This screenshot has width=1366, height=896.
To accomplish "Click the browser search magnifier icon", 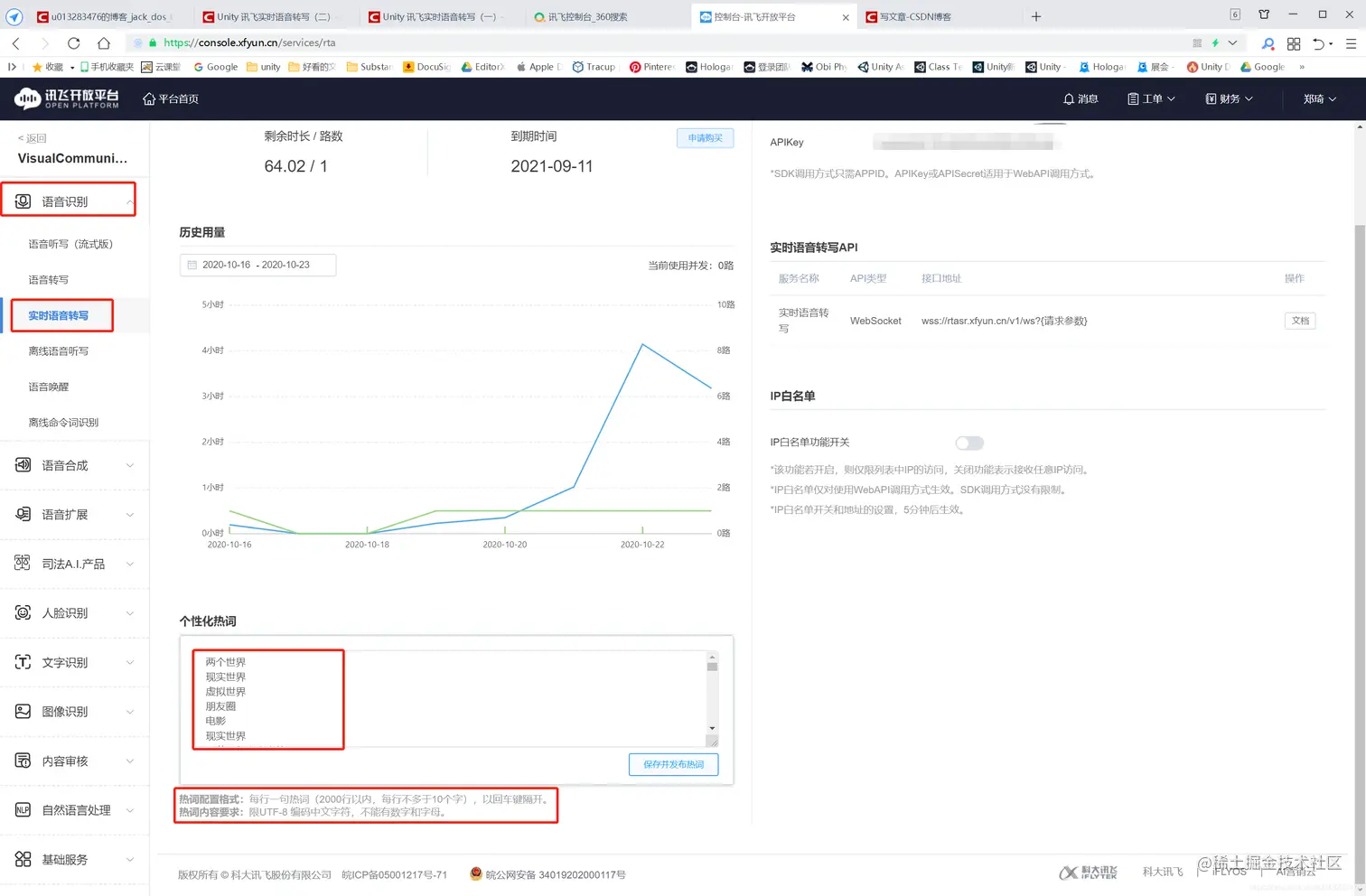I will coord(1268,43).
